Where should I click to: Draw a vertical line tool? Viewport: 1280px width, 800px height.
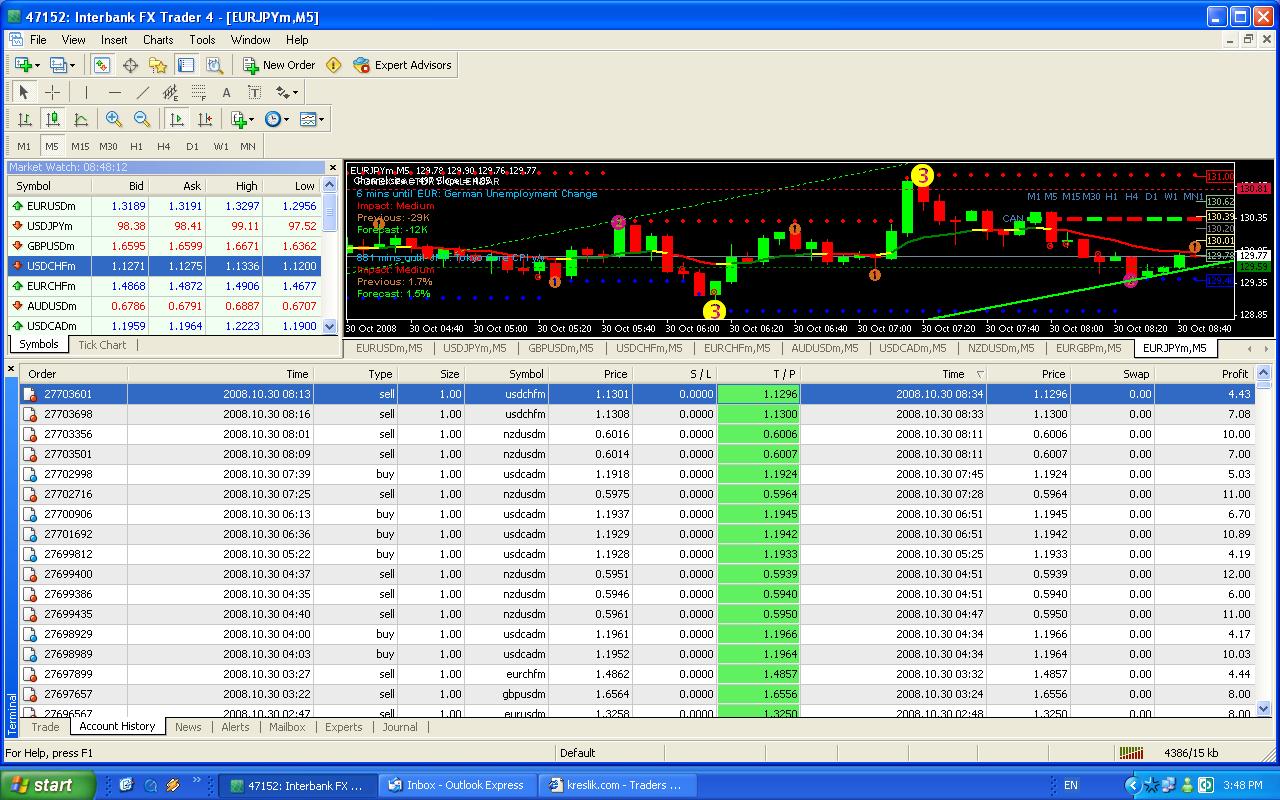87,92
